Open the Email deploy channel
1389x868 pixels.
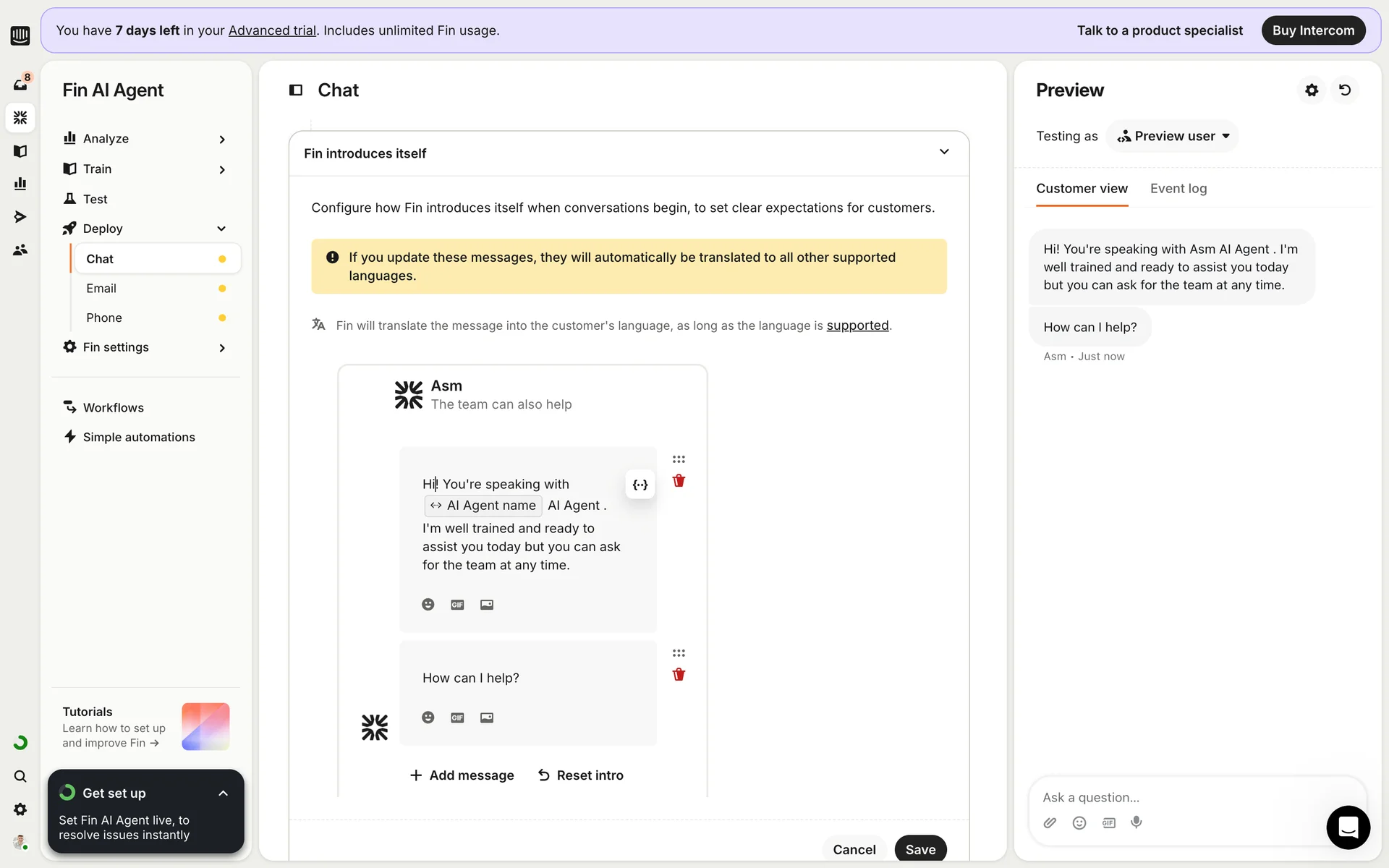click(x=101, y=289)
